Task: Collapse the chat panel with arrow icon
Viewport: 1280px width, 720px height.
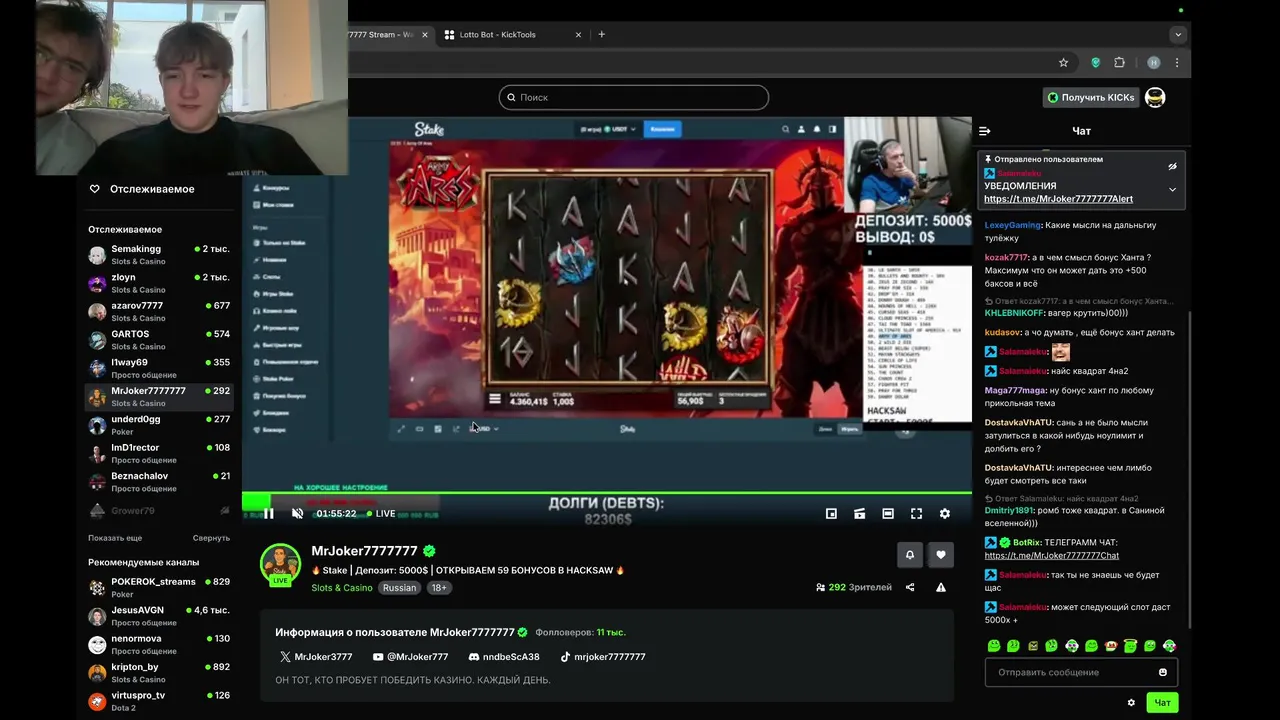Action: pyautogui.click(x=985, y=131)
